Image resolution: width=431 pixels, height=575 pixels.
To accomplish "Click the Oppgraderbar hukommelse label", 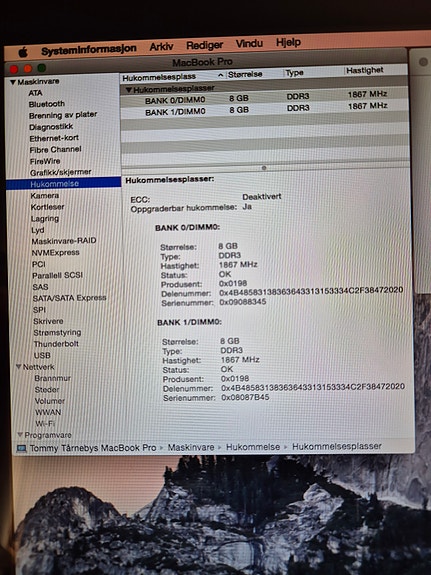I will coord(184,208).
